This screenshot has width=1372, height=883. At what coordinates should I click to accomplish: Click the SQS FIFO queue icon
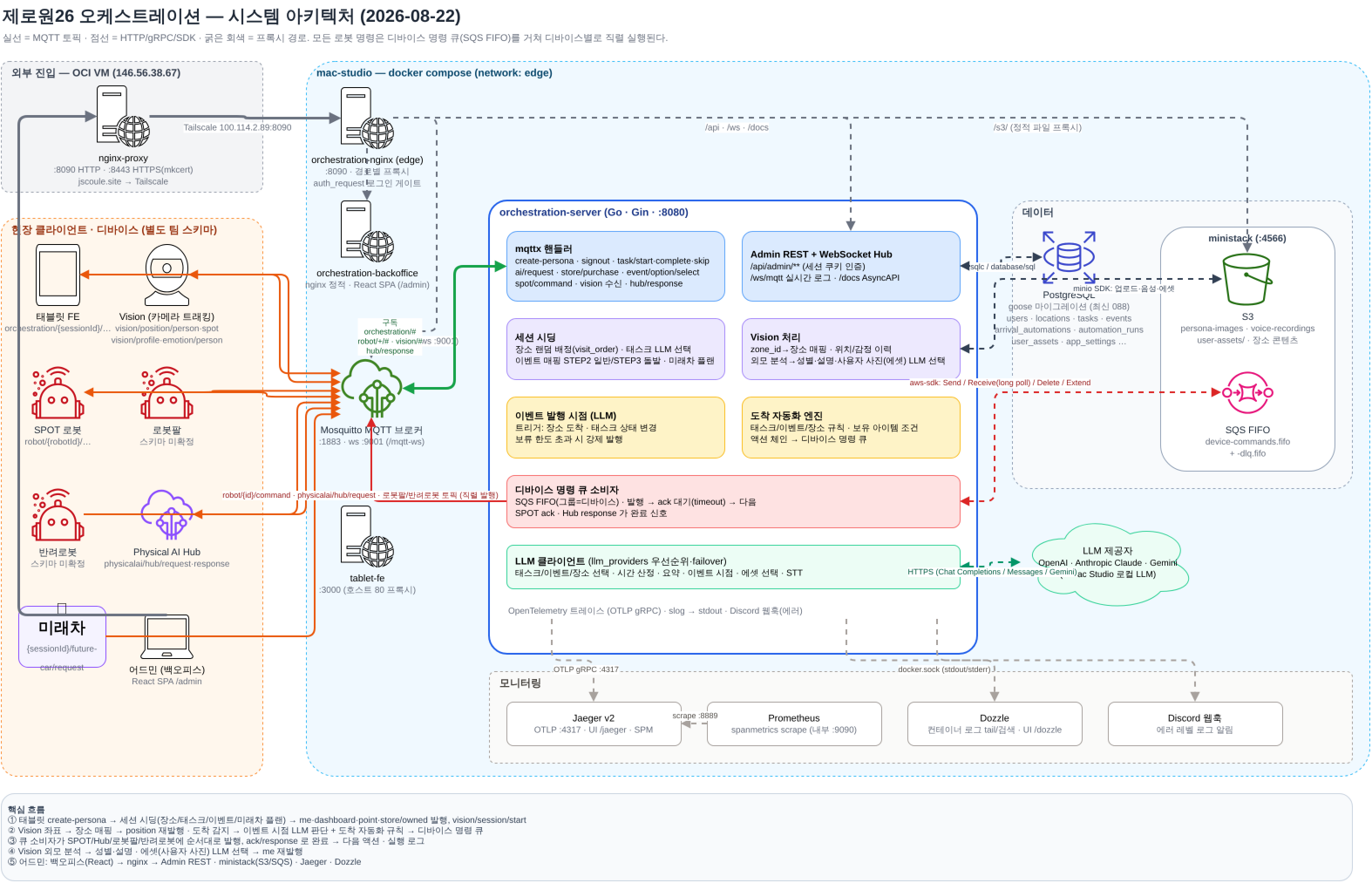click(x=1247, y=392)
